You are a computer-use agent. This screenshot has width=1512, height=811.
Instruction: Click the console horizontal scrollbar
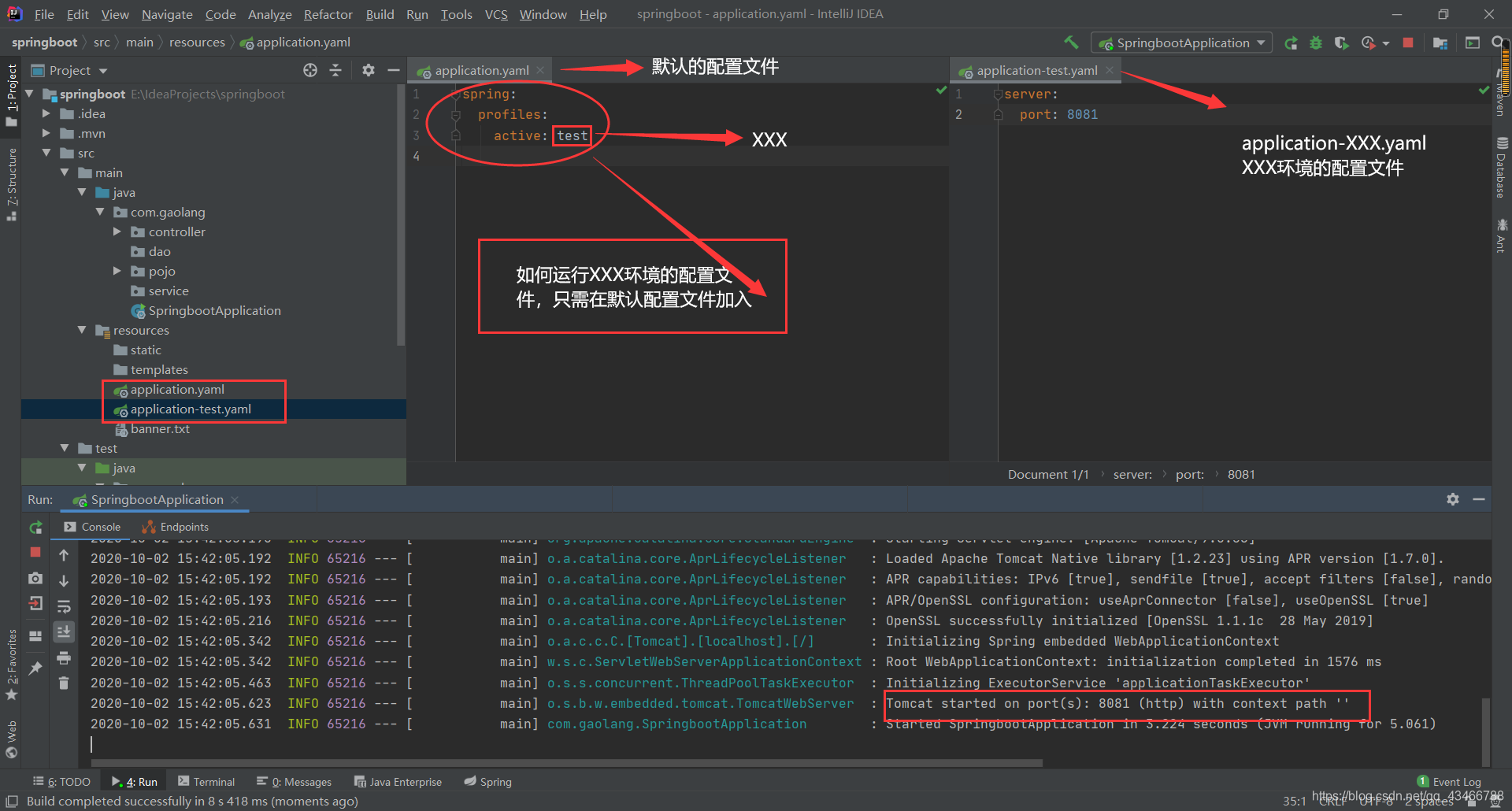coord(567,763)
